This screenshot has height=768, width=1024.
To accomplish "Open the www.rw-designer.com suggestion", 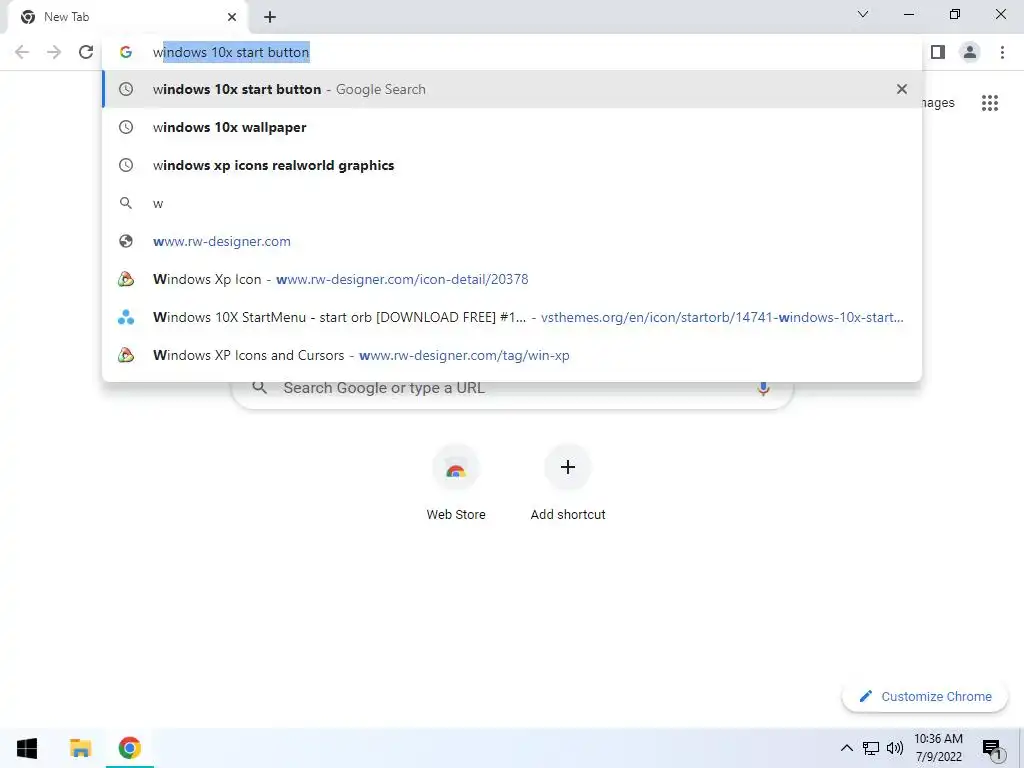I will [x=512, y=241].
